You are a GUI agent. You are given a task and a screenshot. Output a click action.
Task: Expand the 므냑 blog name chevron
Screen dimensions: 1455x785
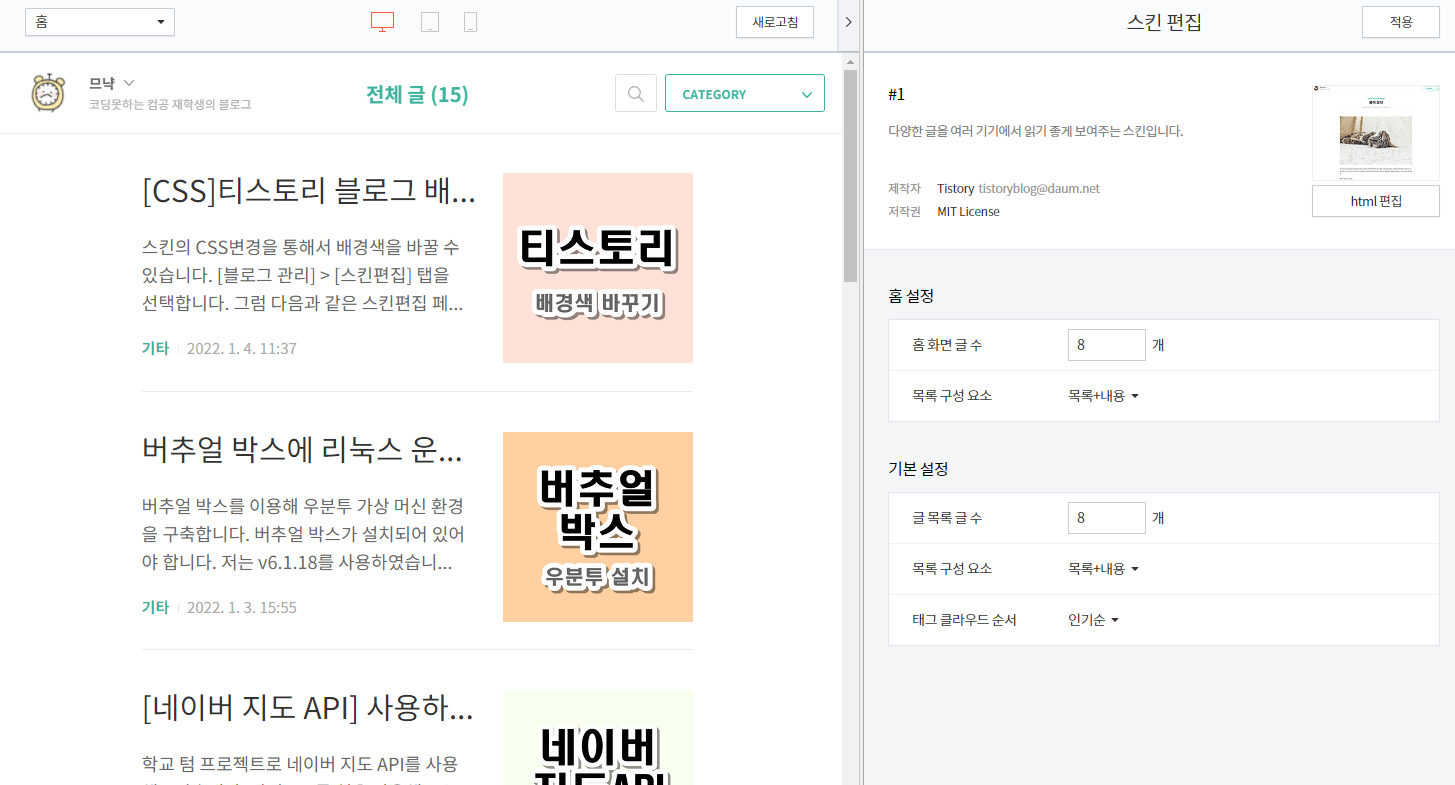click(x=129, y=83)
